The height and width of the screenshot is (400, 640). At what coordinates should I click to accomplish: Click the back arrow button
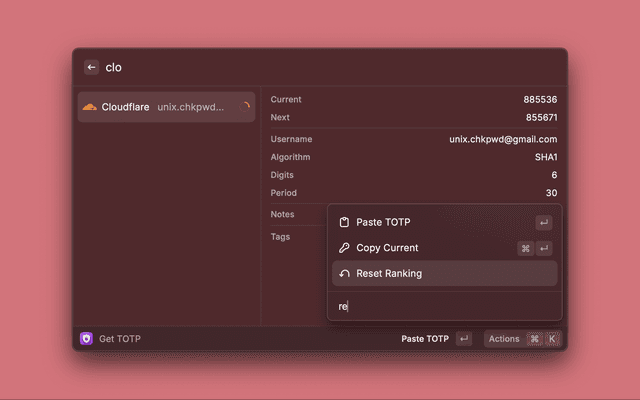click(91, 67)
